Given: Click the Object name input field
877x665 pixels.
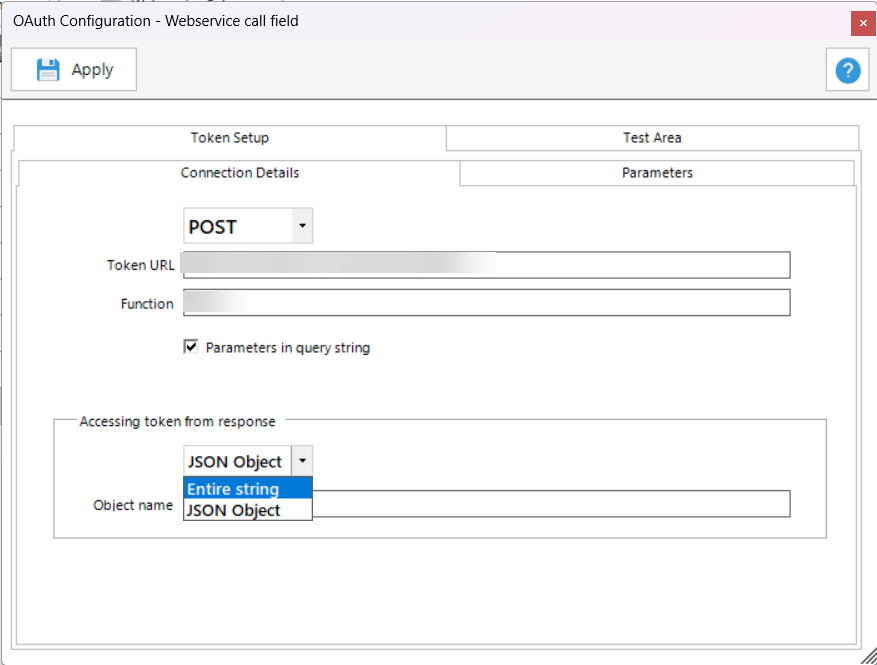Looking at the screenshot, I should (x=550, y=504).
